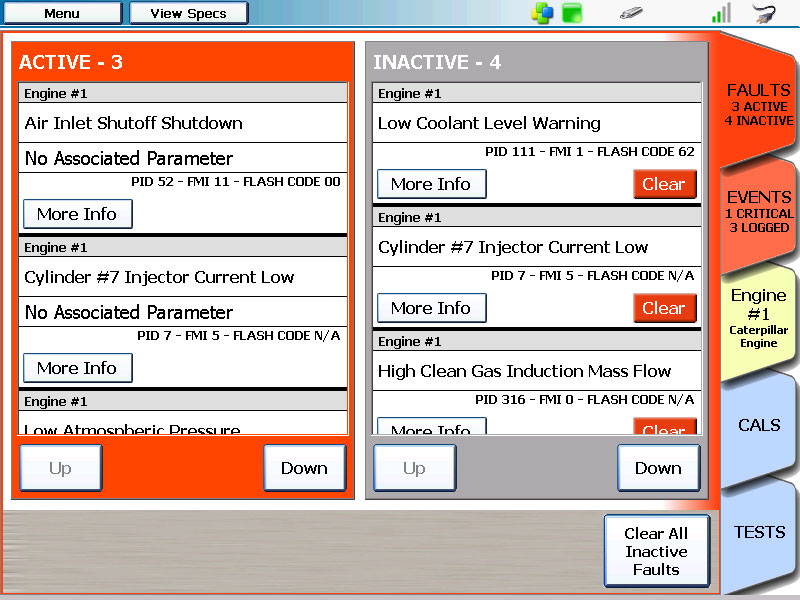800x600 pixels.
Task: Clear inactive Cylinder #7 Injector Current Low
Action: click(664, 308)
